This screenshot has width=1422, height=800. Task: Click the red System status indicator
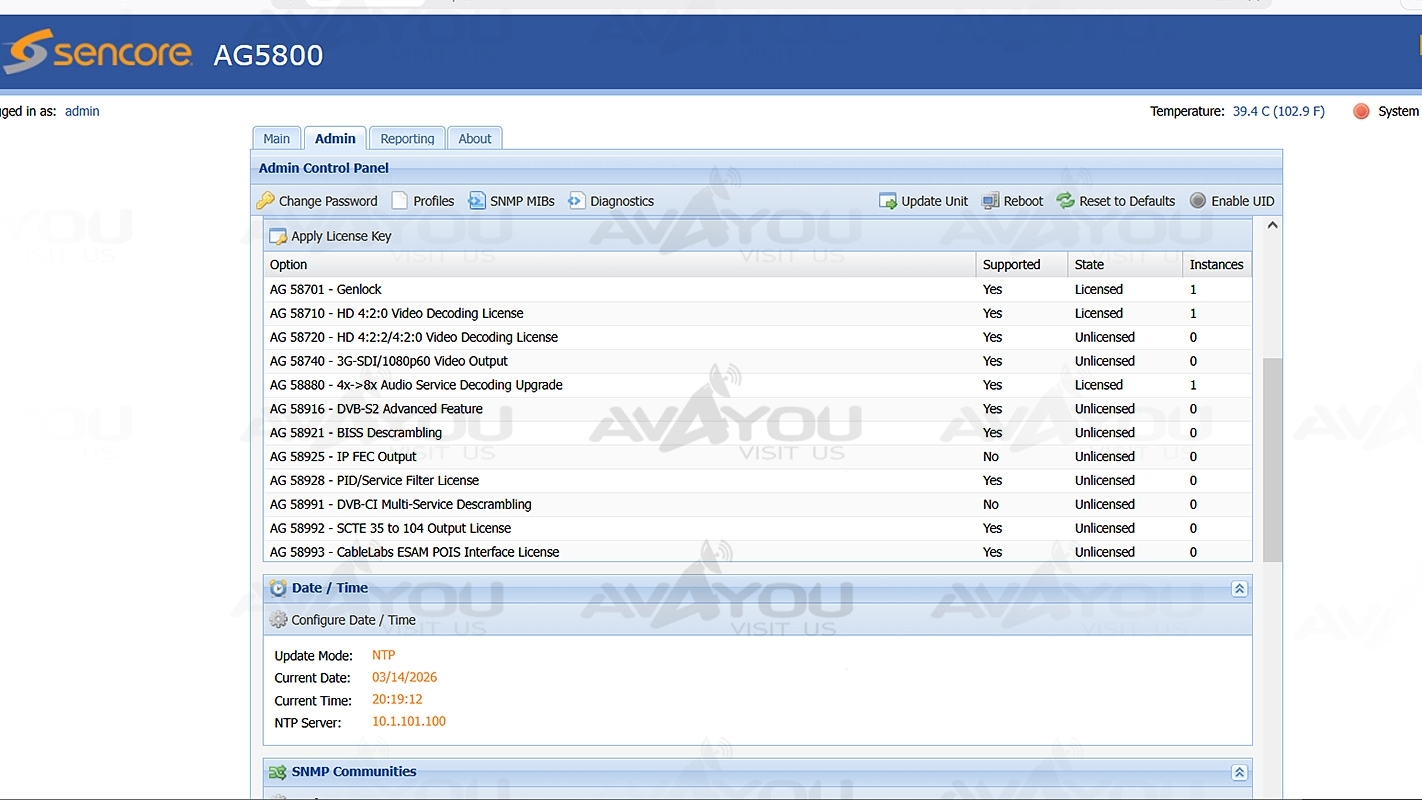pyautogui.click(x=1361, y=111)
